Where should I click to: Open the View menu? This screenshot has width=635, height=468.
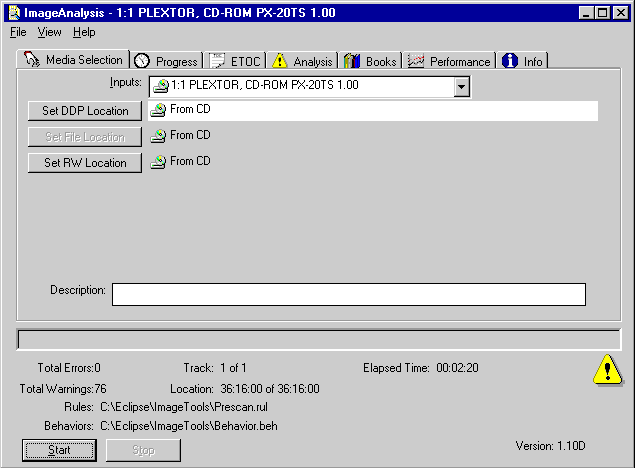[49, 32]
